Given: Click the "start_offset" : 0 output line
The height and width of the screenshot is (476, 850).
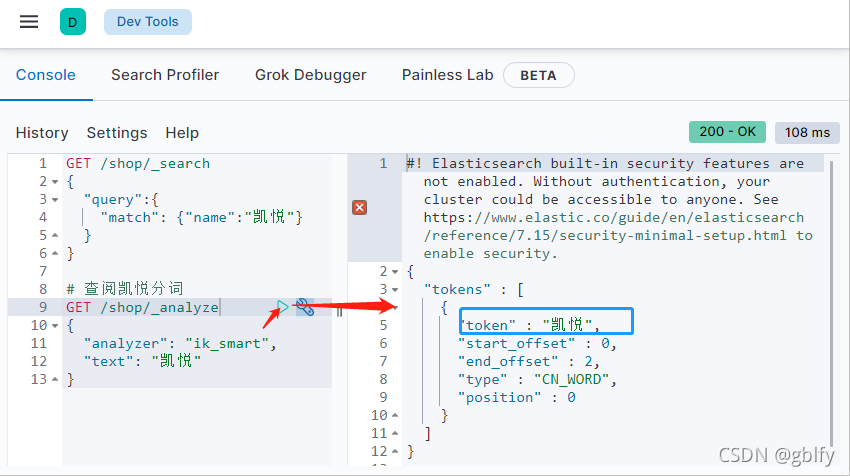Looking at the screenshot, I should tap(537, 344).
